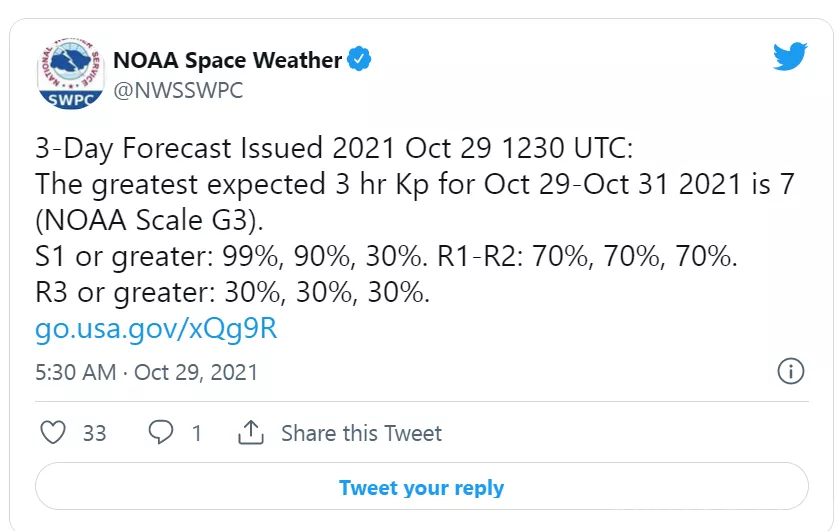839x531 pixels.
Task: Click the share arrow icon
Action: (x=250, y=433)
